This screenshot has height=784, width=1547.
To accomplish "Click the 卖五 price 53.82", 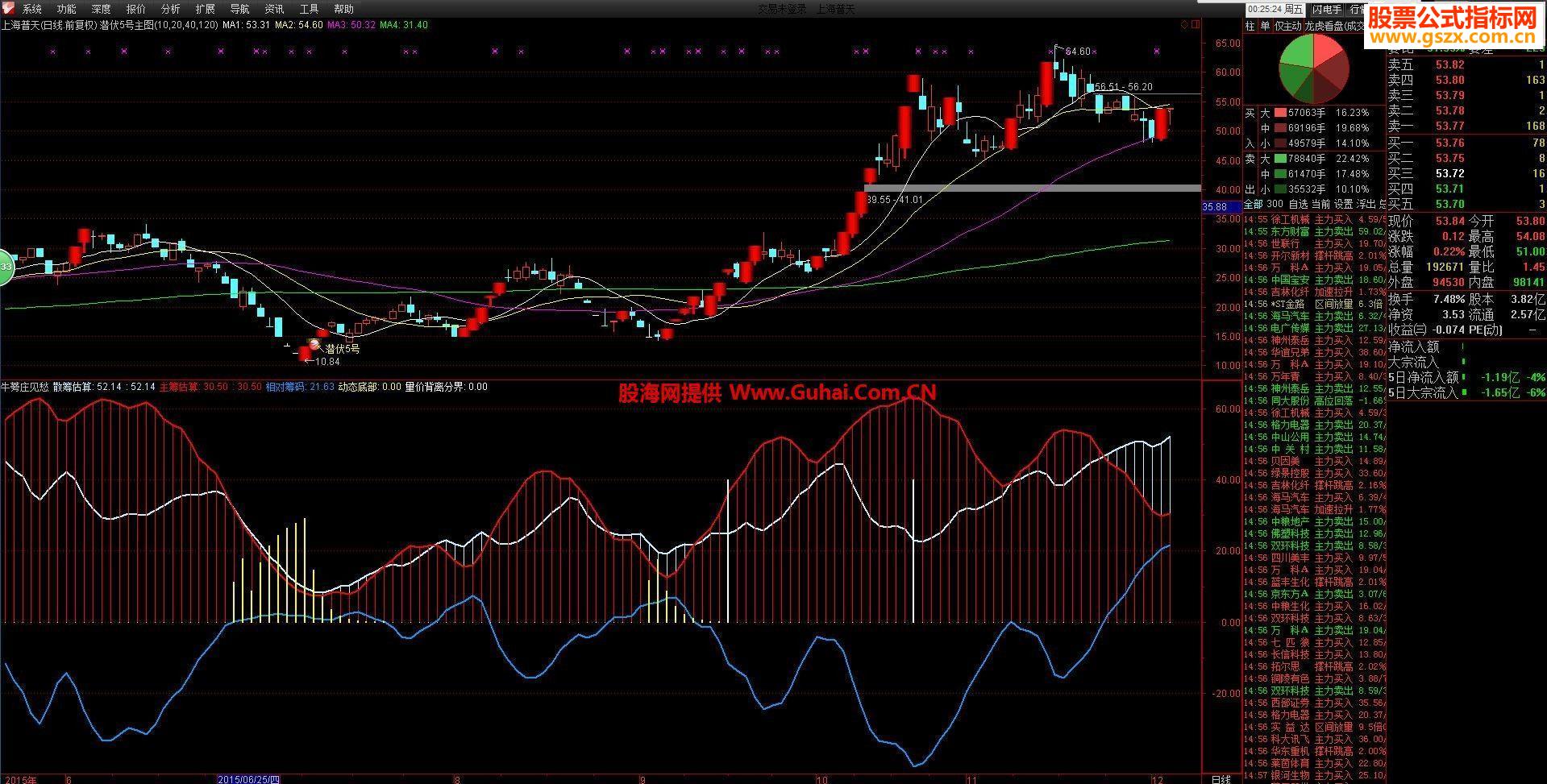I will tap(1449, 65).
